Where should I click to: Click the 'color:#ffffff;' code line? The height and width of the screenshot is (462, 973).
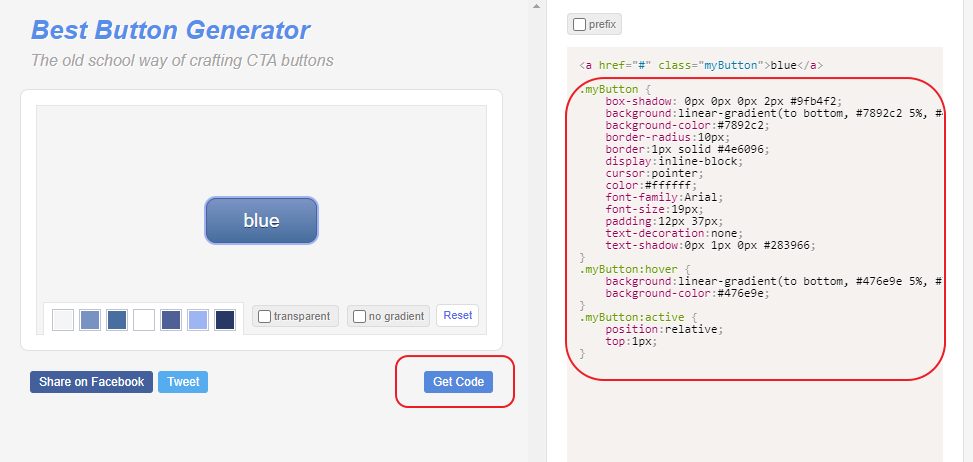pyautogui.click(x=652, y=185)
